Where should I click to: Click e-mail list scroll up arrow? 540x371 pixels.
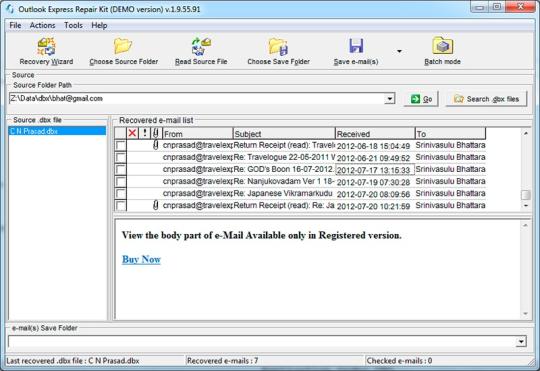point(526,133)
